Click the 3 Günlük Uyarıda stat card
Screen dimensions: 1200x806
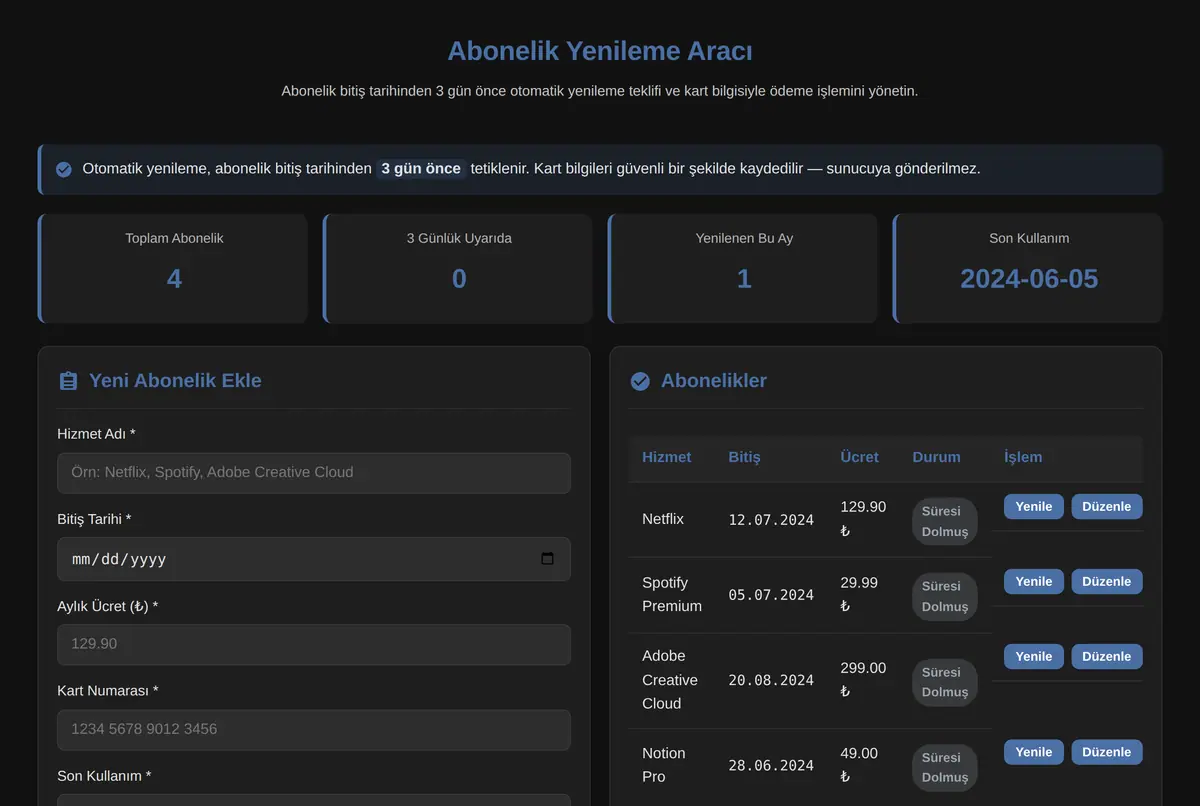(458, 268)
